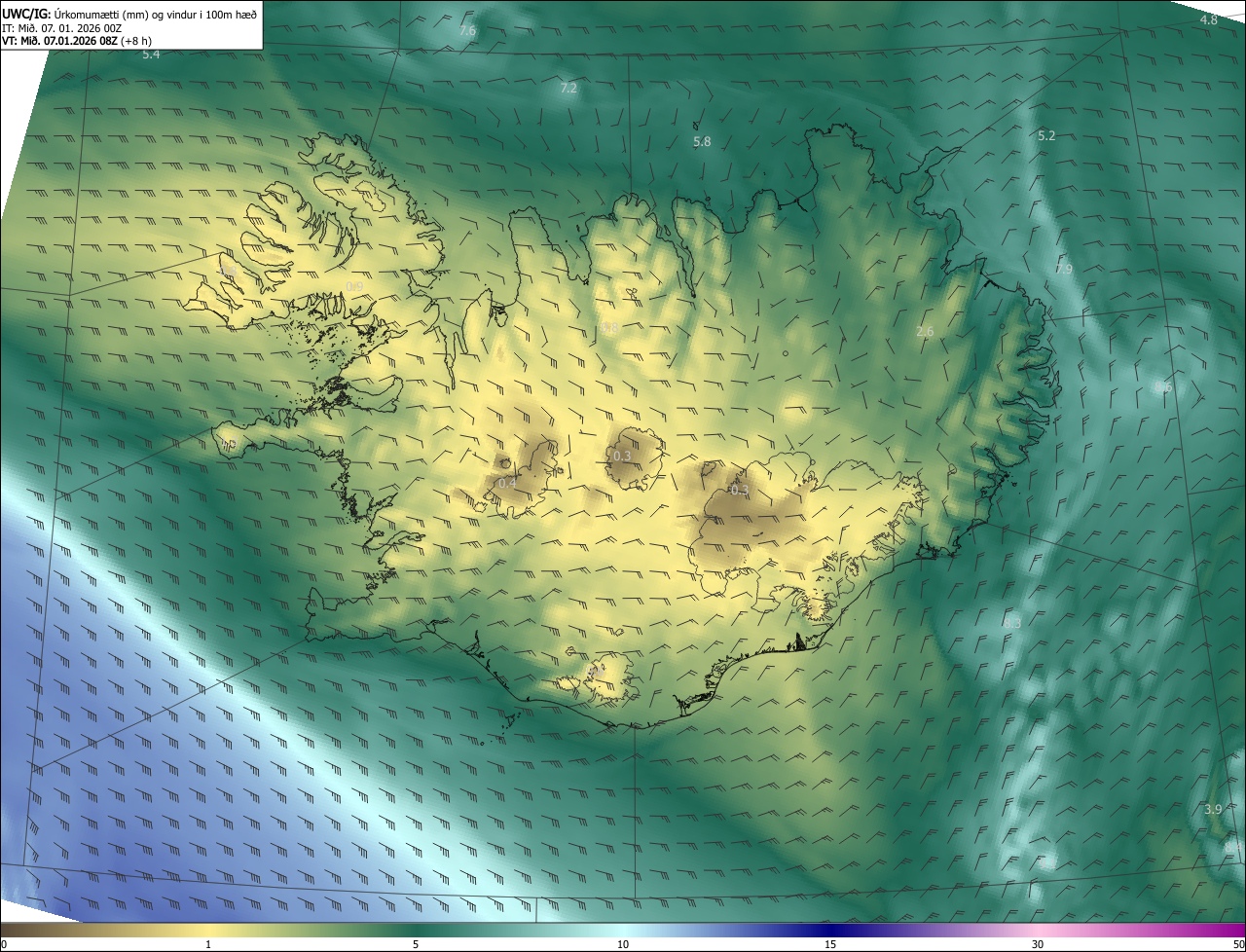Click the 5.8 value label on map
This screenshot has width=1246, height=952.
(702, 141)
